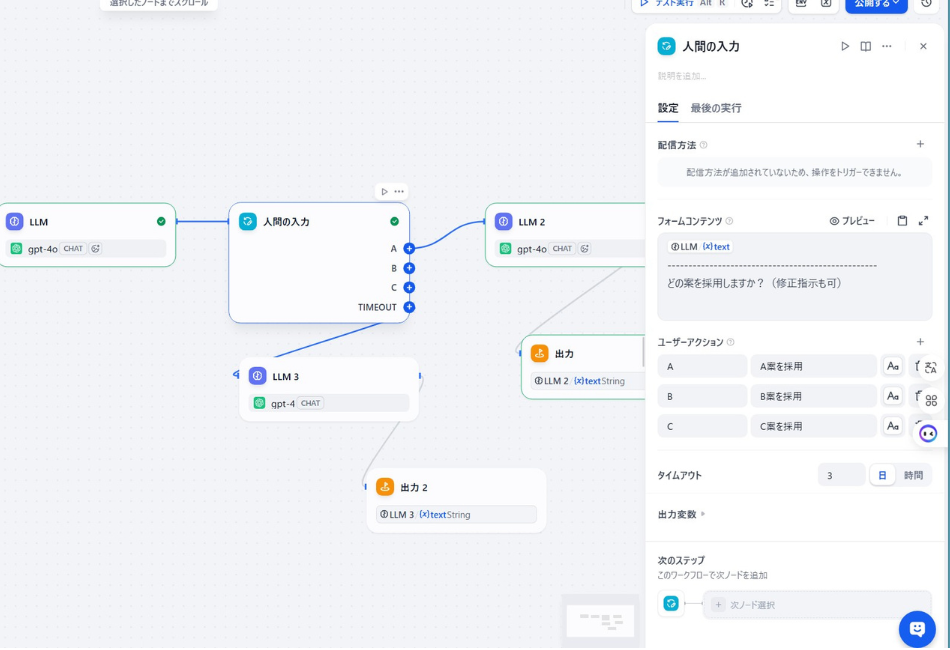The width and height of the screenshot is (950, 650).
Task: Open the chat assistant bubble
Action: [x=917, y=629]
